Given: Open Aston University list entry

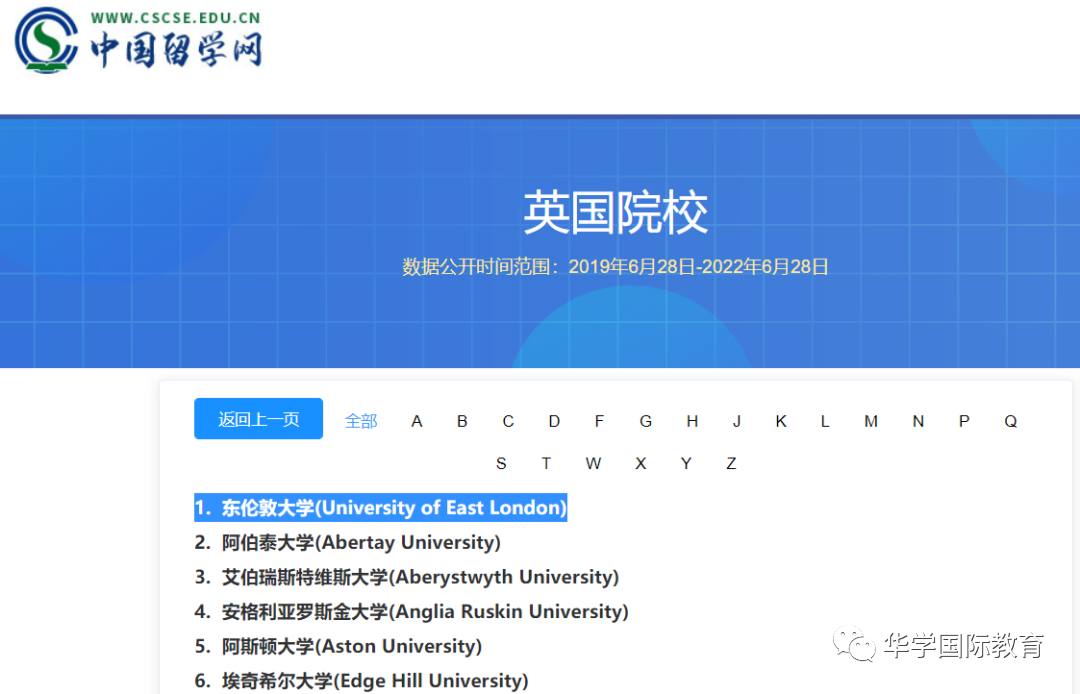Looking at the screenshot, I should [338, 646].
